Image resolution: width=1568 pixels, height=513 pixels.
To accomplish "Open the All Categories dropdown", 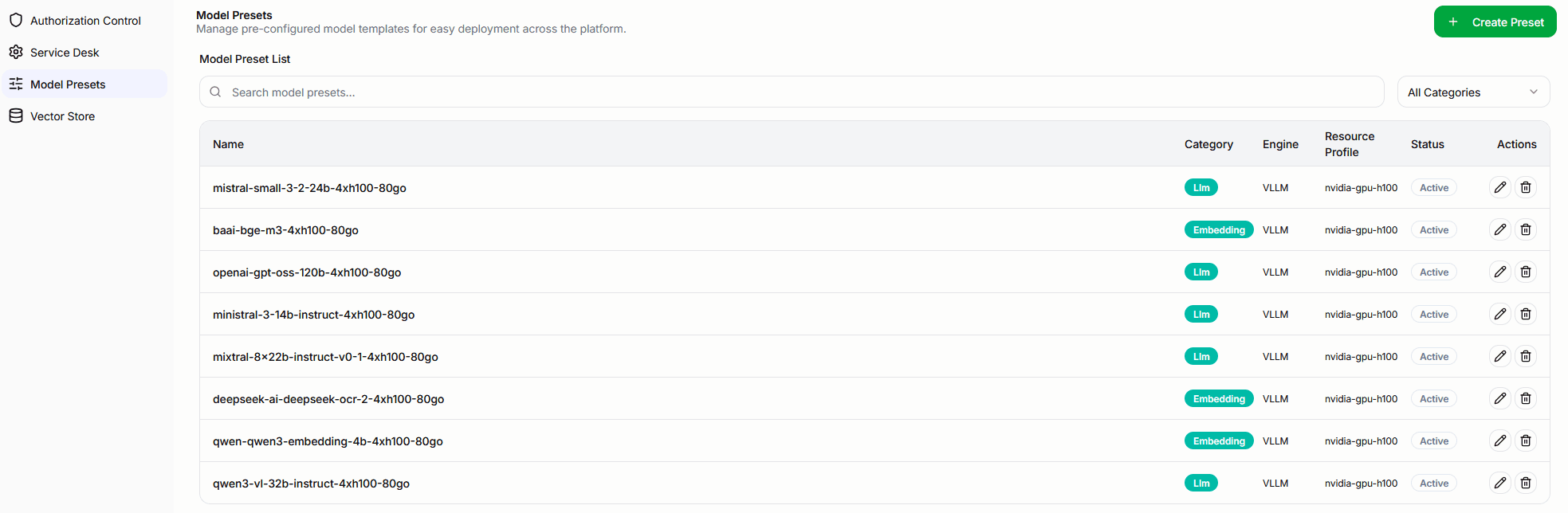I will [1473, 92].
